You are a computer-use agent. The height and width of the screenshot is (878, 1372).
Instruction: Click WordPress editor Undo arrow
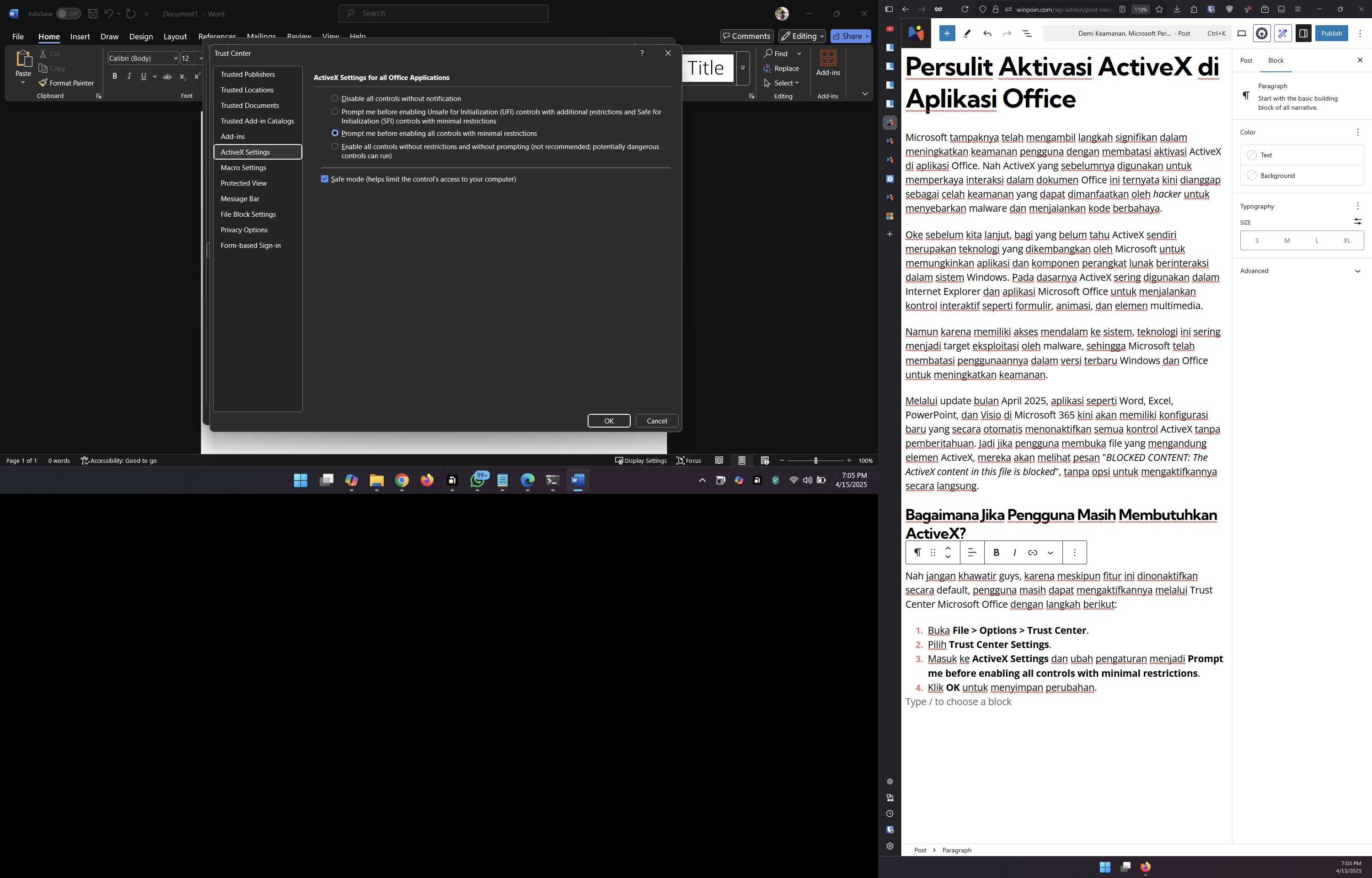coord(987,34)
